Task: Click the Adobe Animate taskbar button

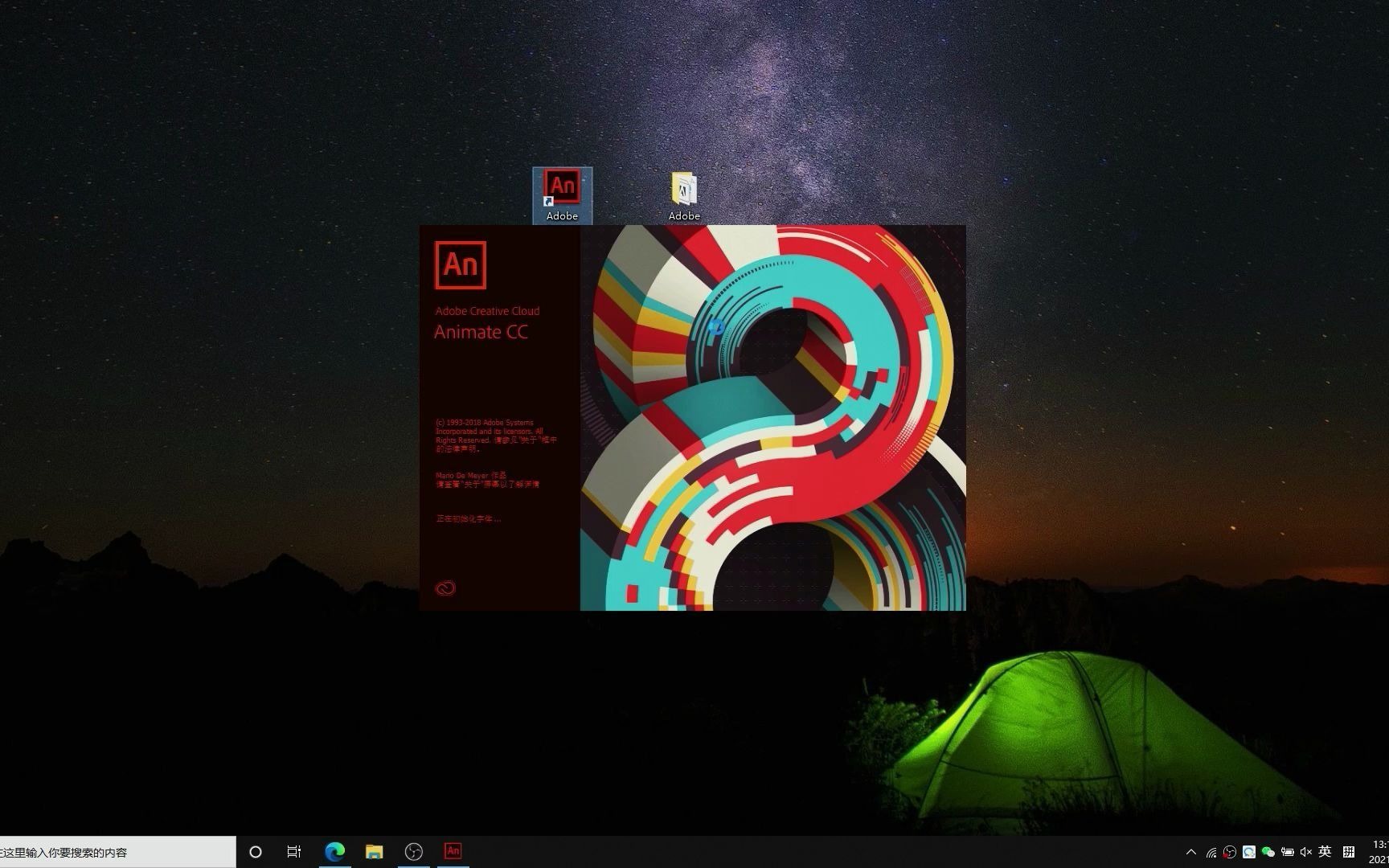Action: [x=453, y=852]
